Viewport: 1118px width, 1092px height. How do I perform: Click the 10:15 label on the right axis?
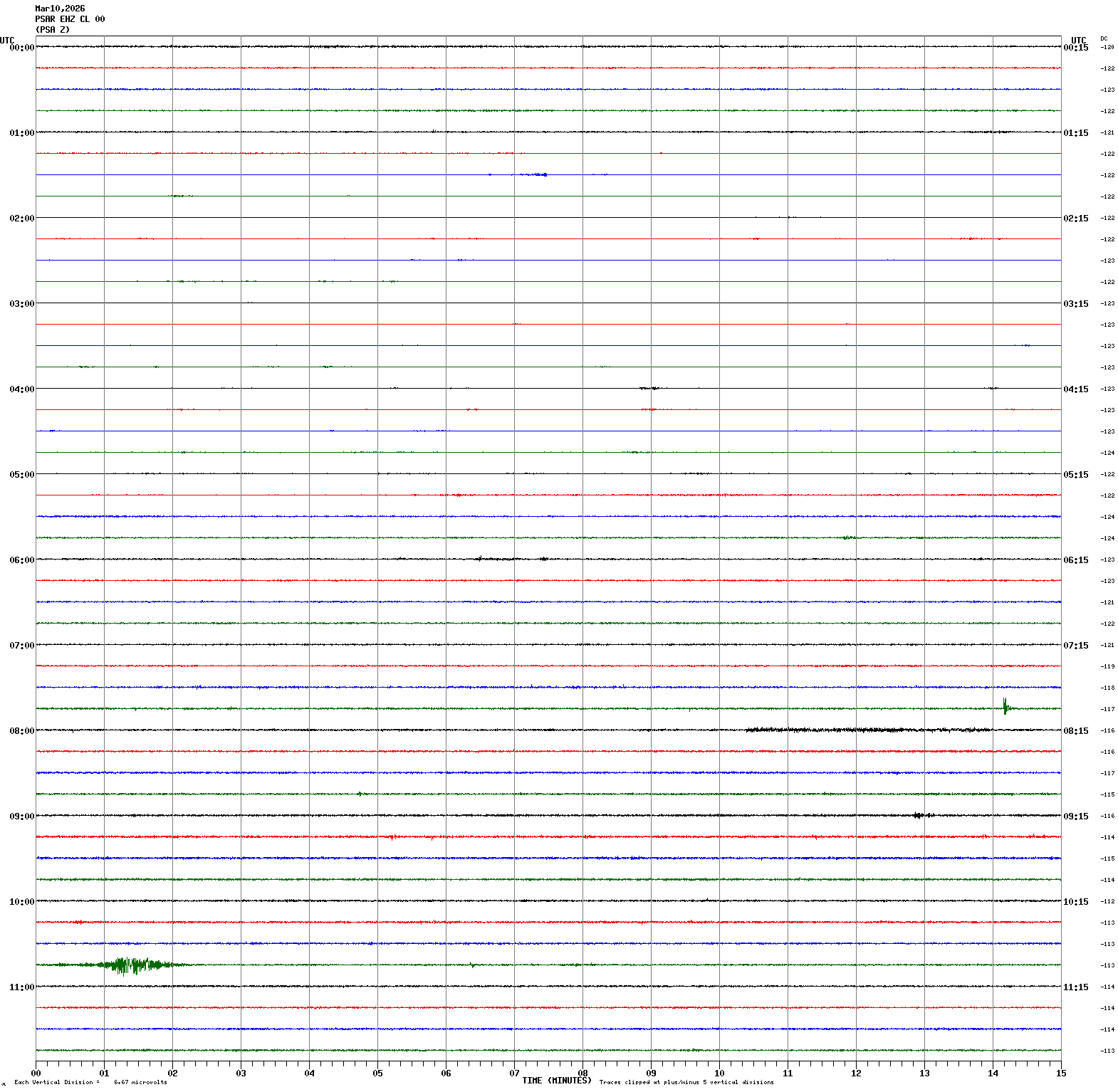(1075, 902)
